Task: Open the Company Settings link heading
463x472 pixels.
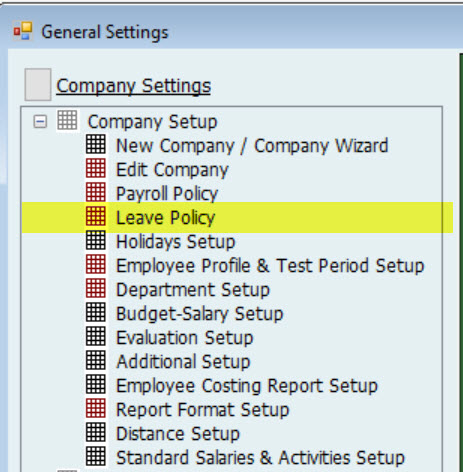Action: (x=133, y=86)
